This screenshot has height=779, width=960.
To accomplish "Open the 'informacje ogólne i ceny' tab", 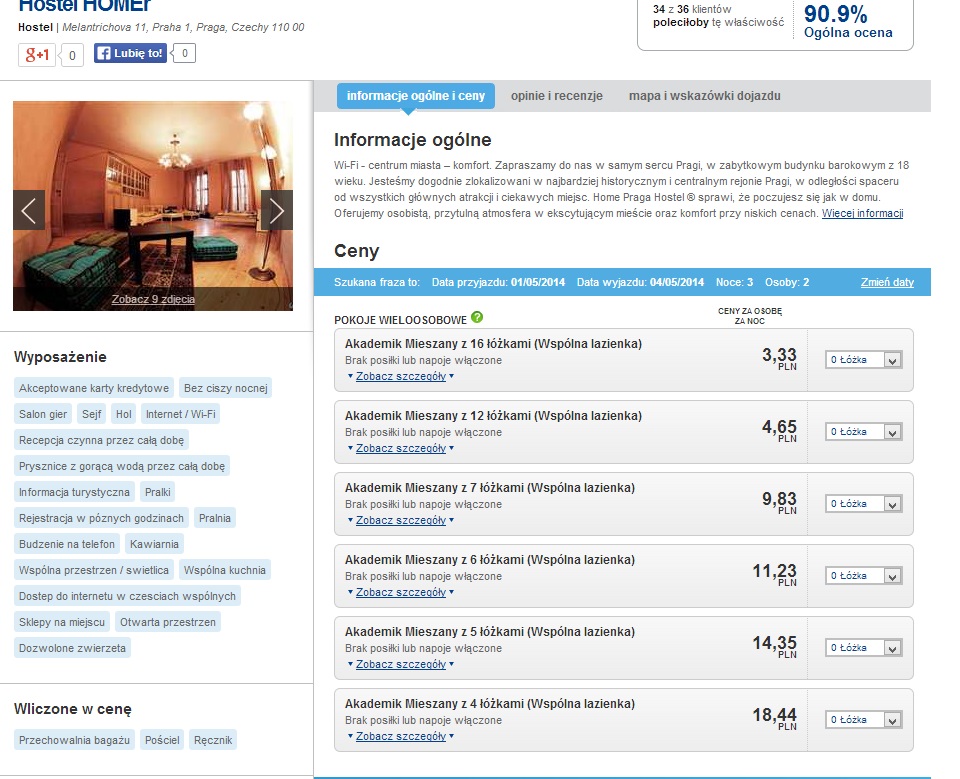I will coord(416,96).
